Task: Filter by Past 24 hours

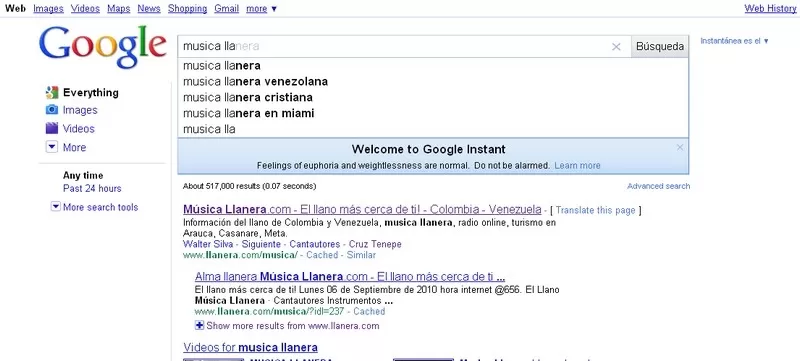Action: click(92, 189)
